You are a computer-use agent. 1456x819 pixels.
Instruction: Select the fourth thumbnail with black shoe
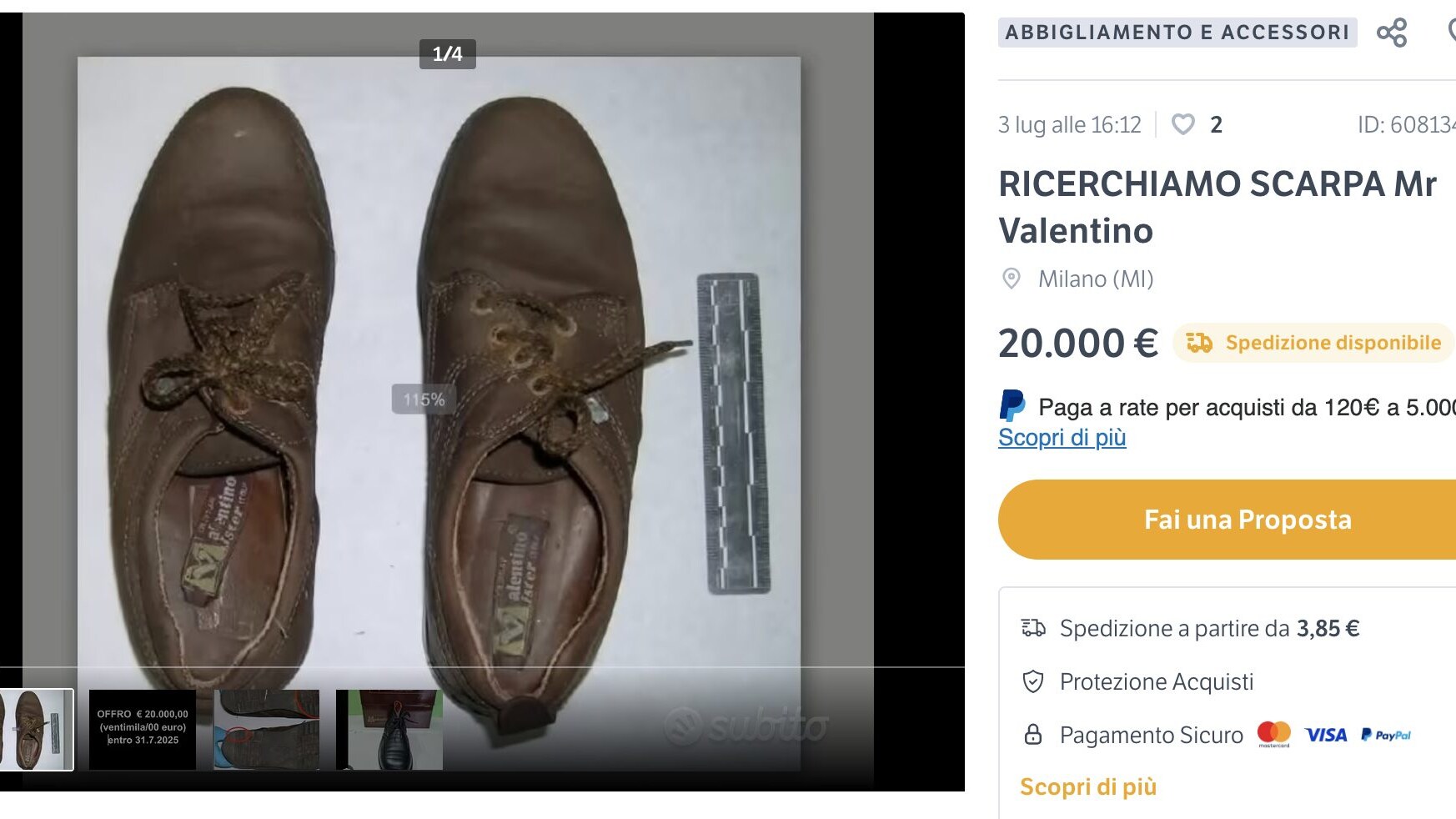click(389, 730)
